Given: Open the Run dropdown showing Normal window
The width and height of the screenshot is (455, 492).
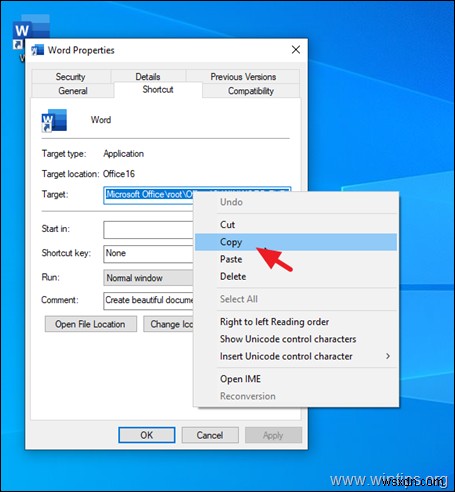Looking at the screenshot, I should (148, 278).
